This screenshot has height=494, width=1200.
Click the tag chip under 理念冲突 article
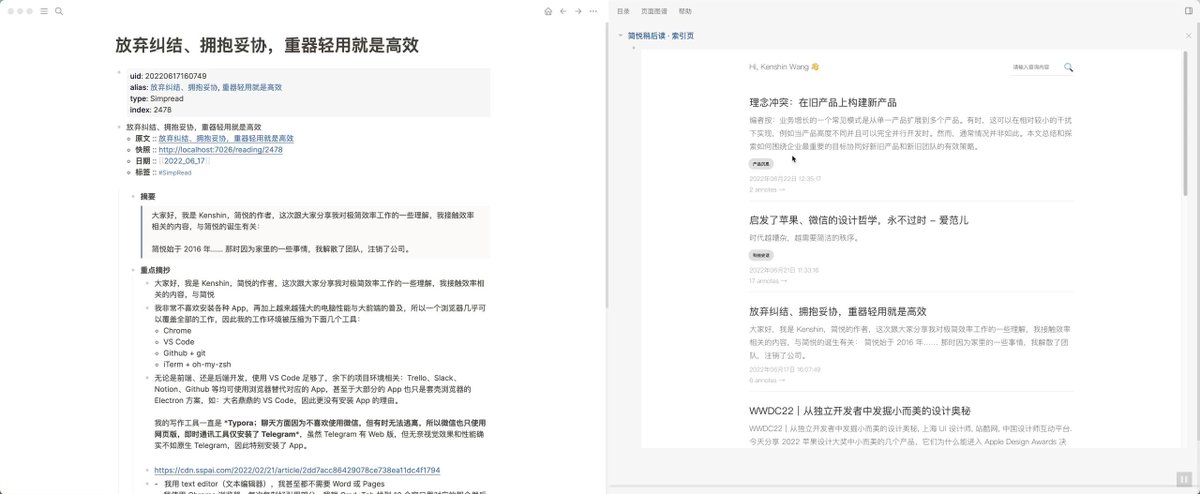760,162
